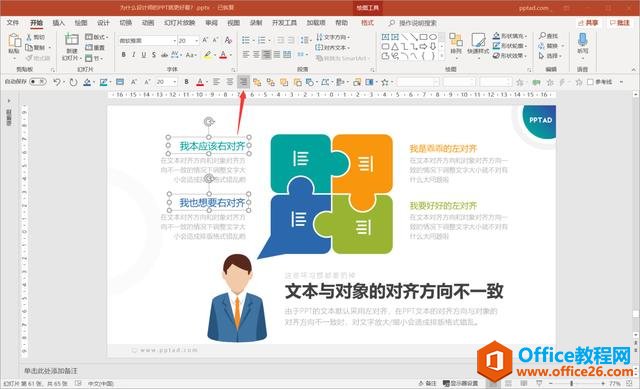Screen dimensions: 640x389
Task: Click the New Slide (新建幻灯片) icon
Action: (x=72, y=40)
